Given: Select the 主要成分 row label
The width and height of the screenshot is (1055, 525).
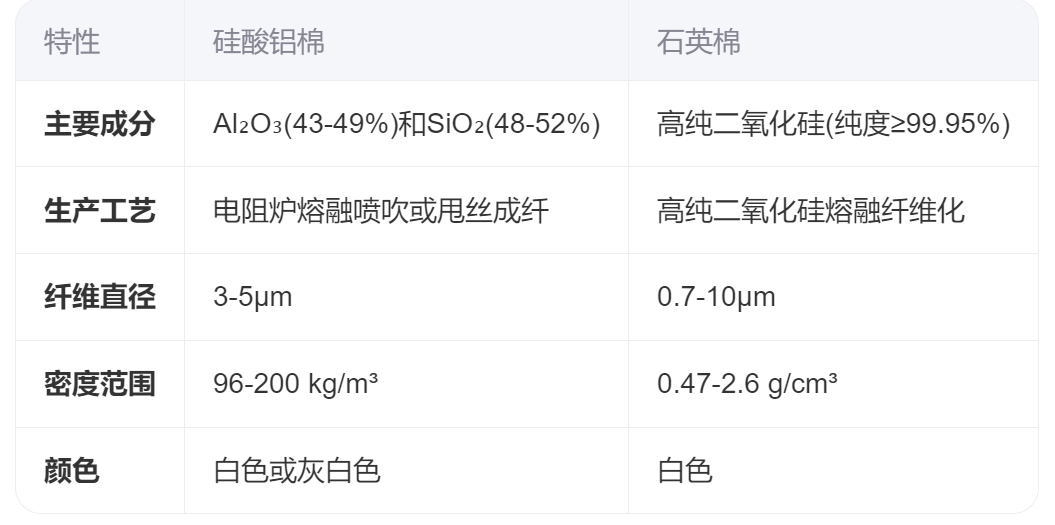Looking at the screenshot, I should click(100, 124).
